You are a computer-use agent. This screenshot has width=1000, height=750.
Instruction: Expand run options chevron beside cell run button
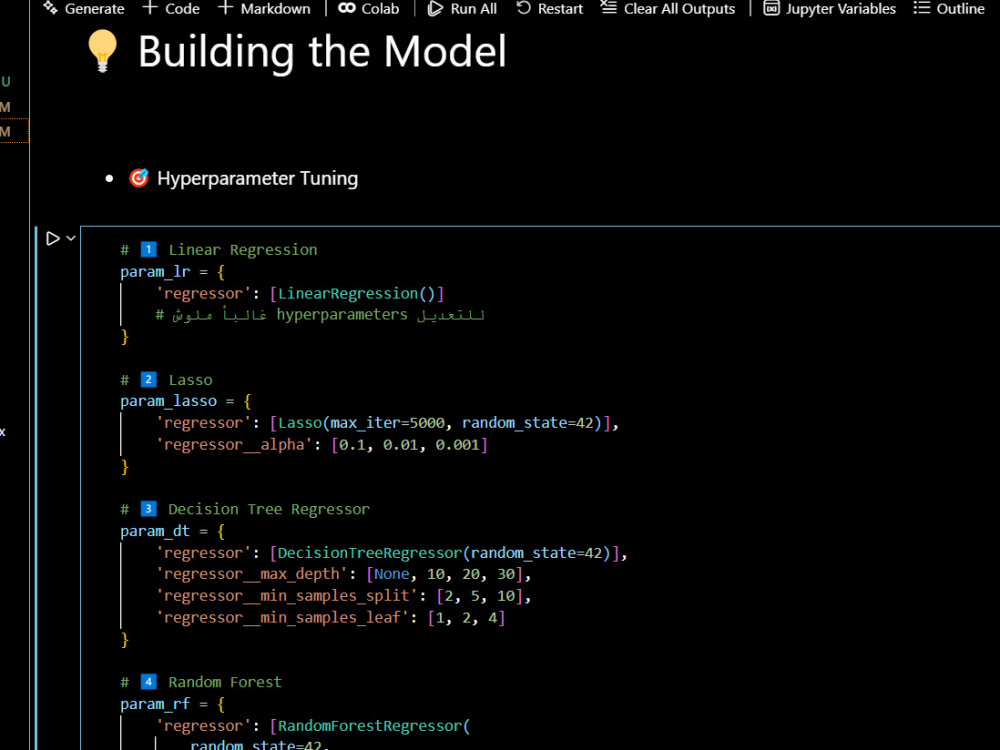[x=71, y=239]
